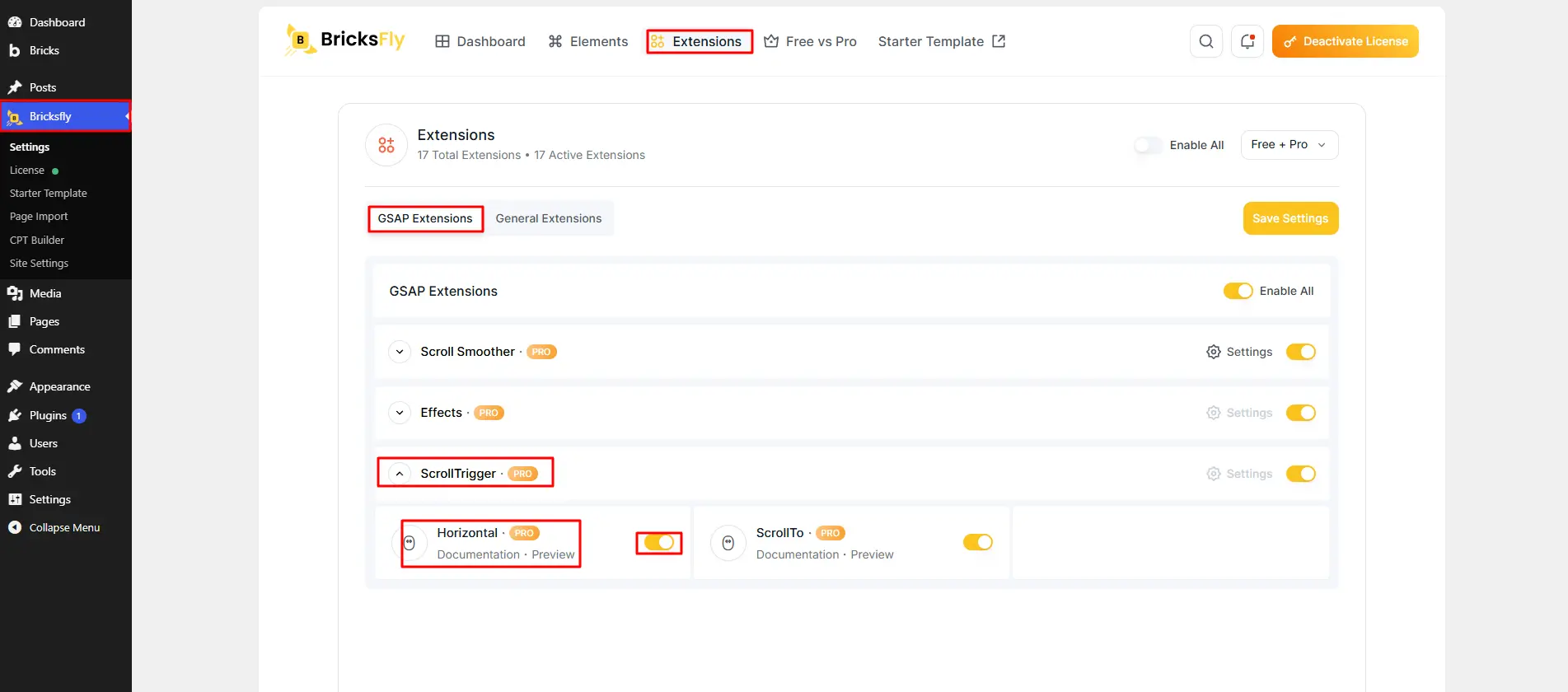Viewport: 1568px width, 692px height.
Task: Click the Collapse Menu arrow icon
Action: (x=15, y=527)
